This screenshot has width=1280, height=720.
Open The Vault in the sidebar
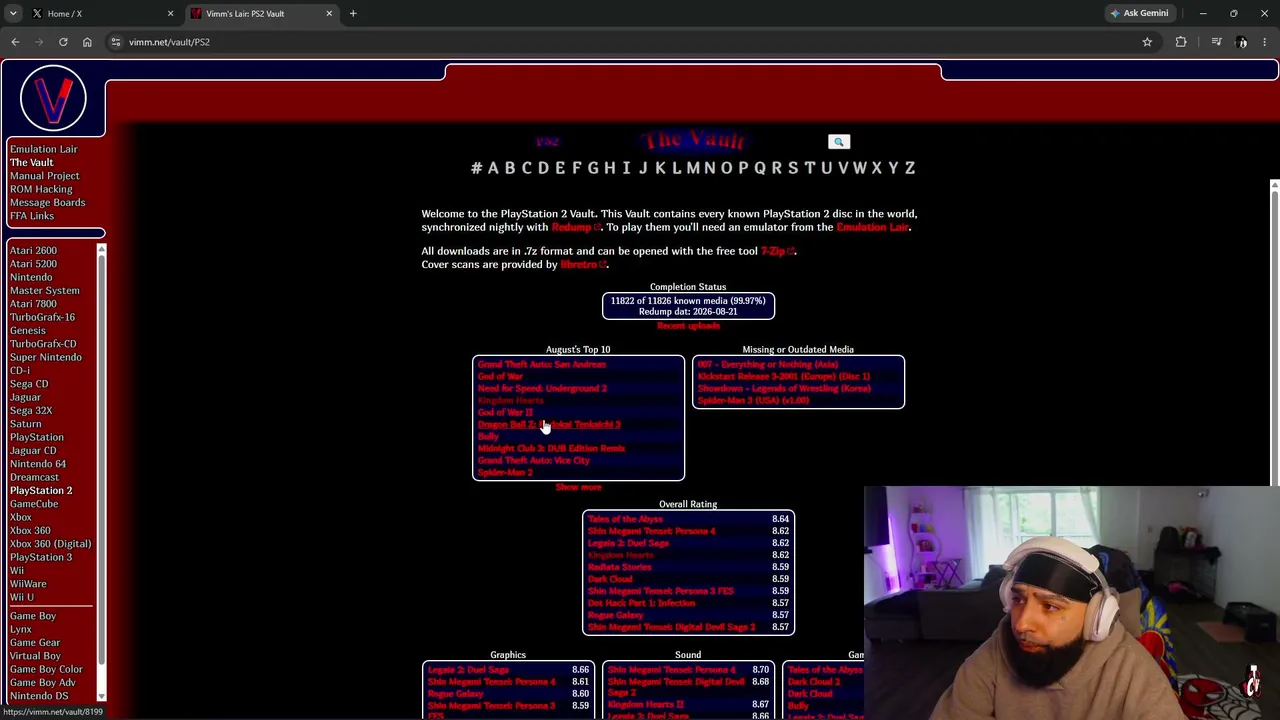coord(32,162)
